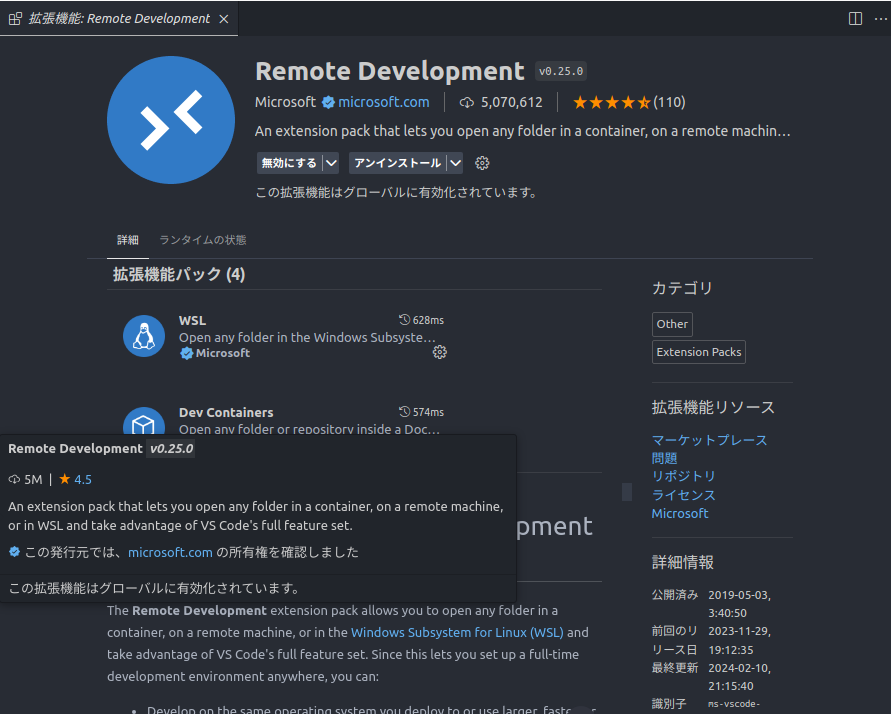The image size is (891, 714).
Task: Click the 詳細情報 heading in the sidebar
Action: (x=682, y=563)
